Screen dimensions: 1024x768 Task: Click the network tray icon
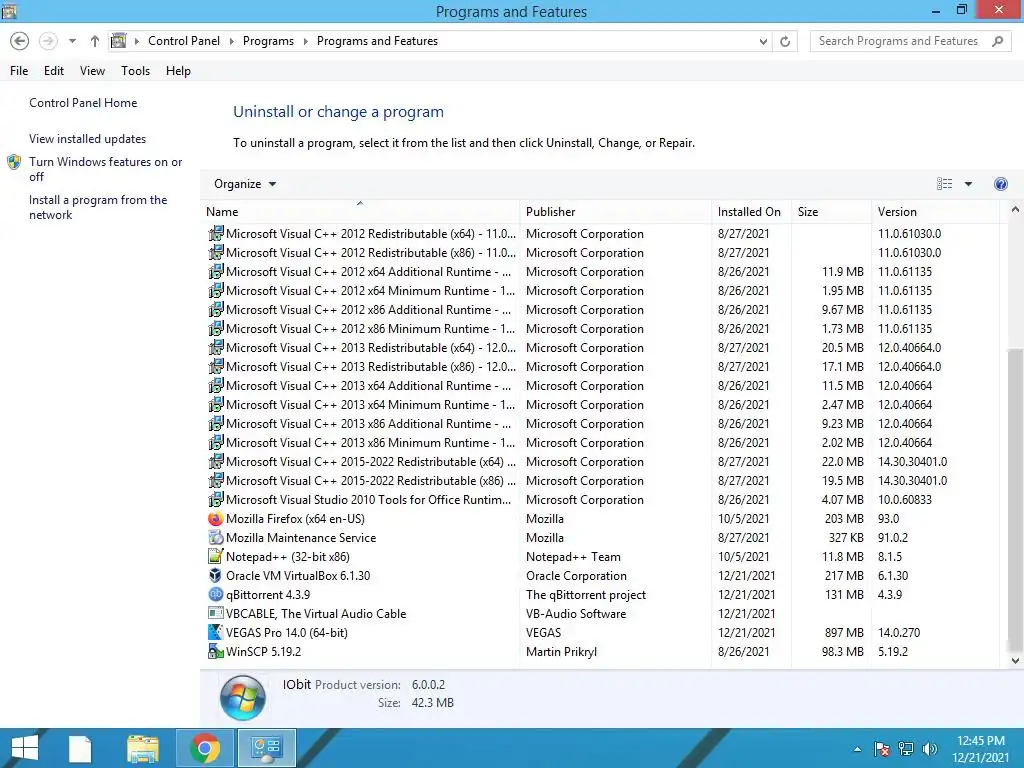pos(906,749)
